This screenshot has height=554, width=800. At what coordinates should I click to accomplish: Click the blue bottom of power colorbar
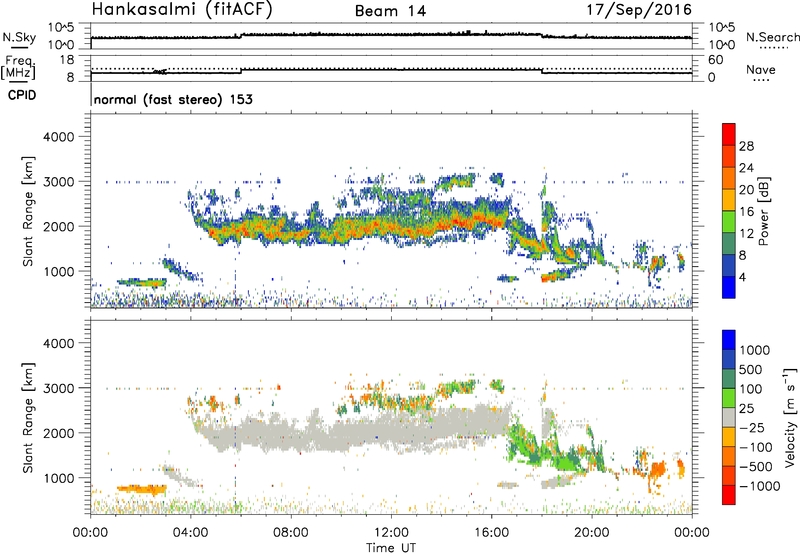click(x=729, y=287)
